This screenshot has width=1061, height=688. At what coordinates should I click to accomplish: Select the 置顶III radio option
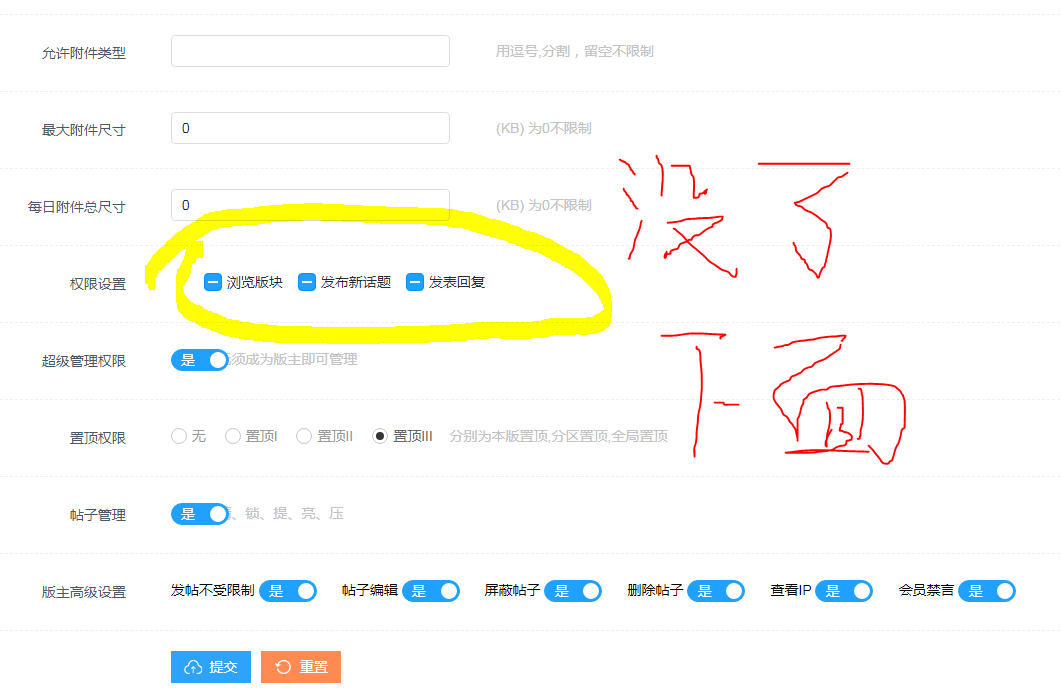click(380, 436)
